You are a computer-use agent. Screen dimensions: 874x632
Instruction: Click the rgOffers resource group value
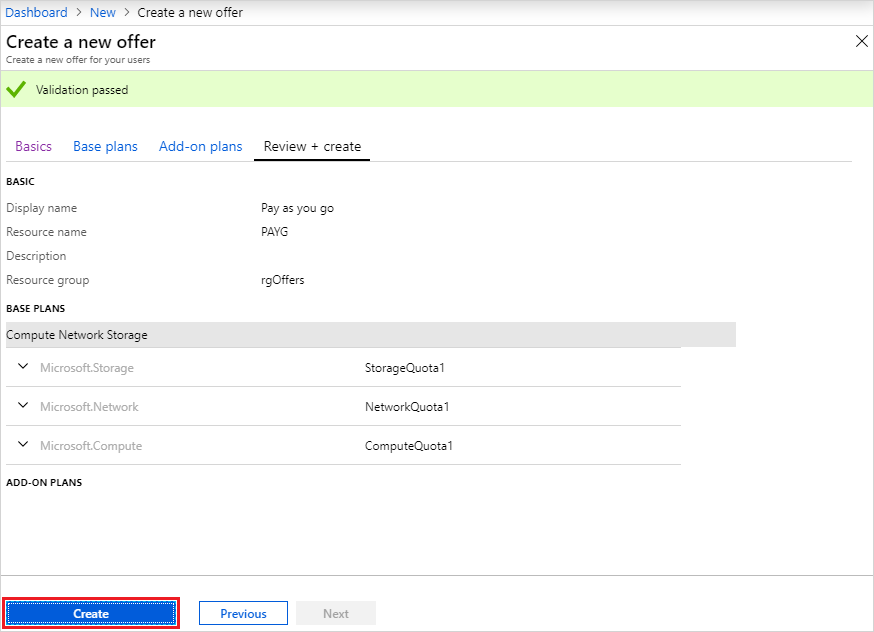(282, 279)
